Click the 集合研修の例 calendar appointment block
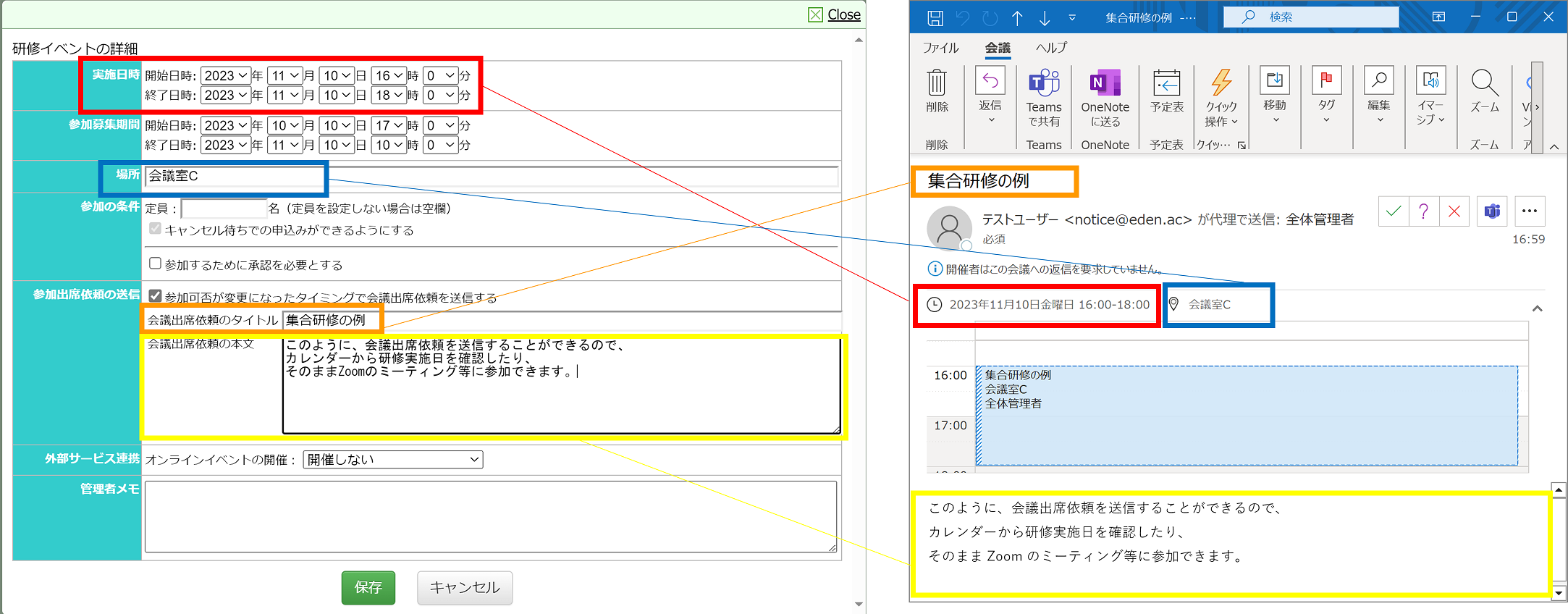Image resolution: width=1568 pixels, height=614 pixels. [1247, 416]
